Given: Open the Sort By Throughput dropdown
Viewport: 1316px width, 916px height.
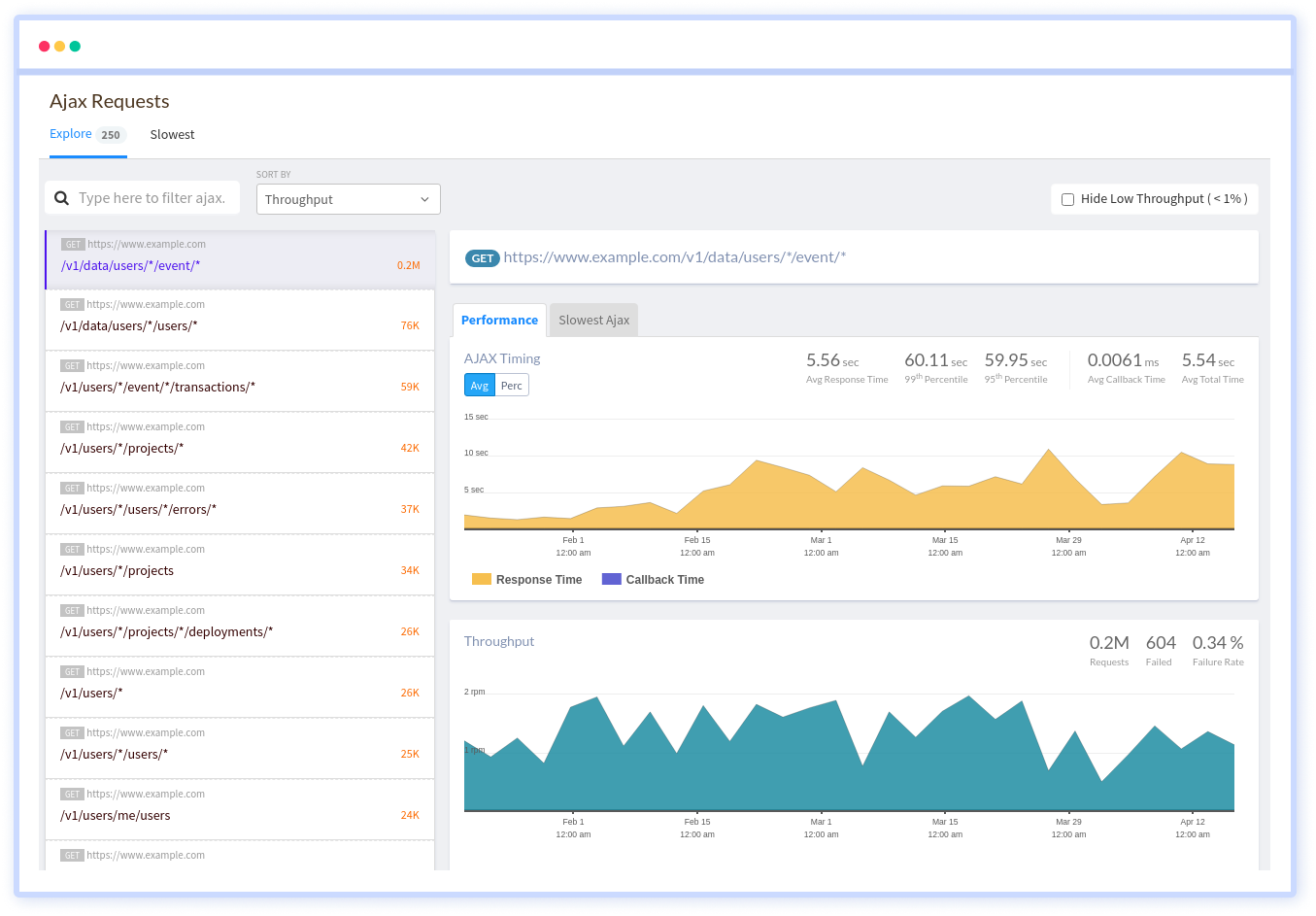Looking at the screenshot, I should [348, 199].
